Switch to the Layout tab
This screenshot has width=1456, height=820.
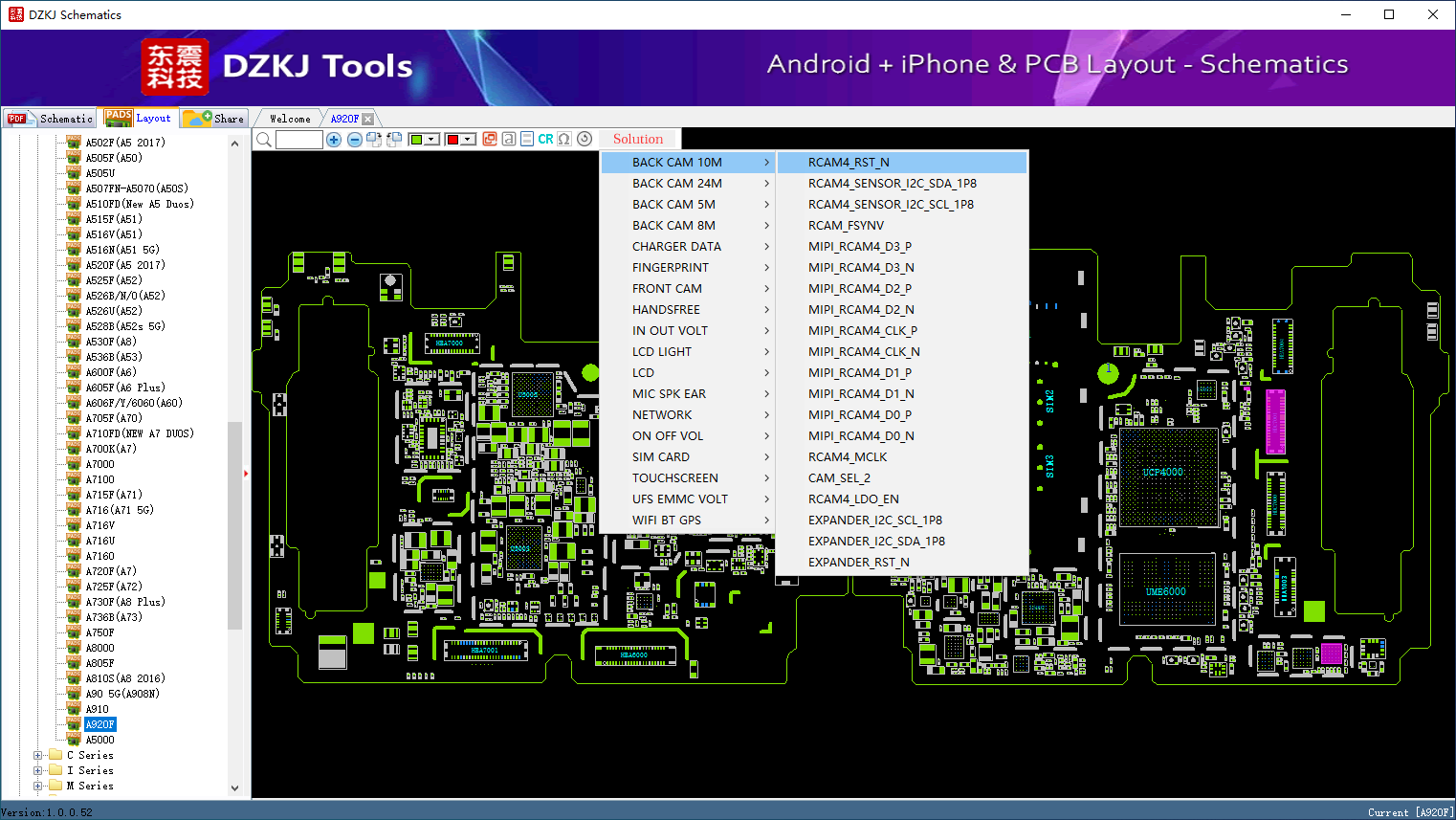139,118
